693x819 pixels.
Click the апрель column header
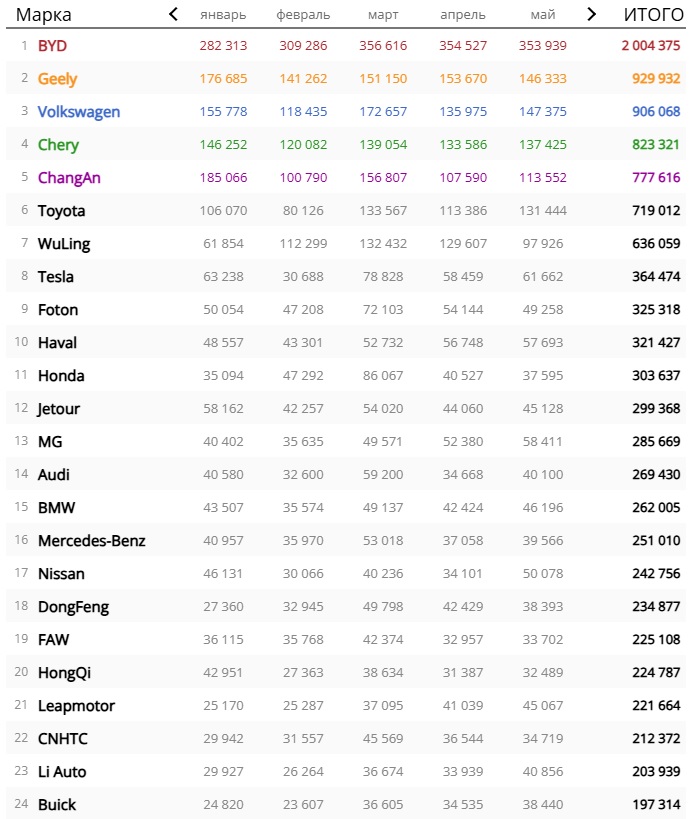click(x=463, y=15)
